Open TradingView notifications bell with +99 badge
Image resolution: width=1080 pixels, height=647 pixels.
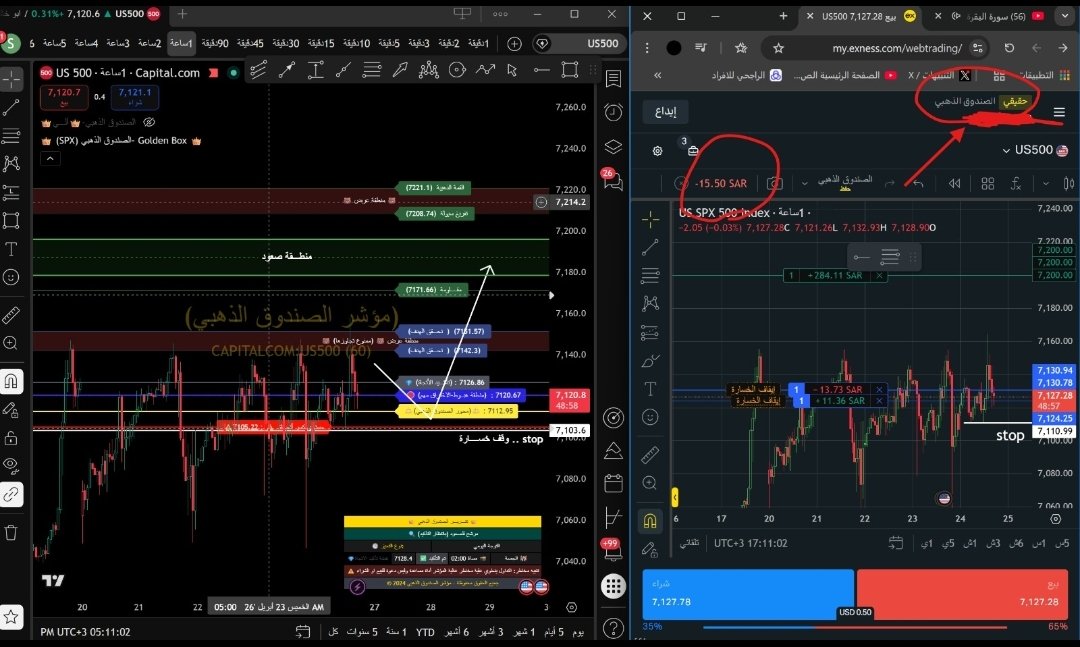point(612,550)
